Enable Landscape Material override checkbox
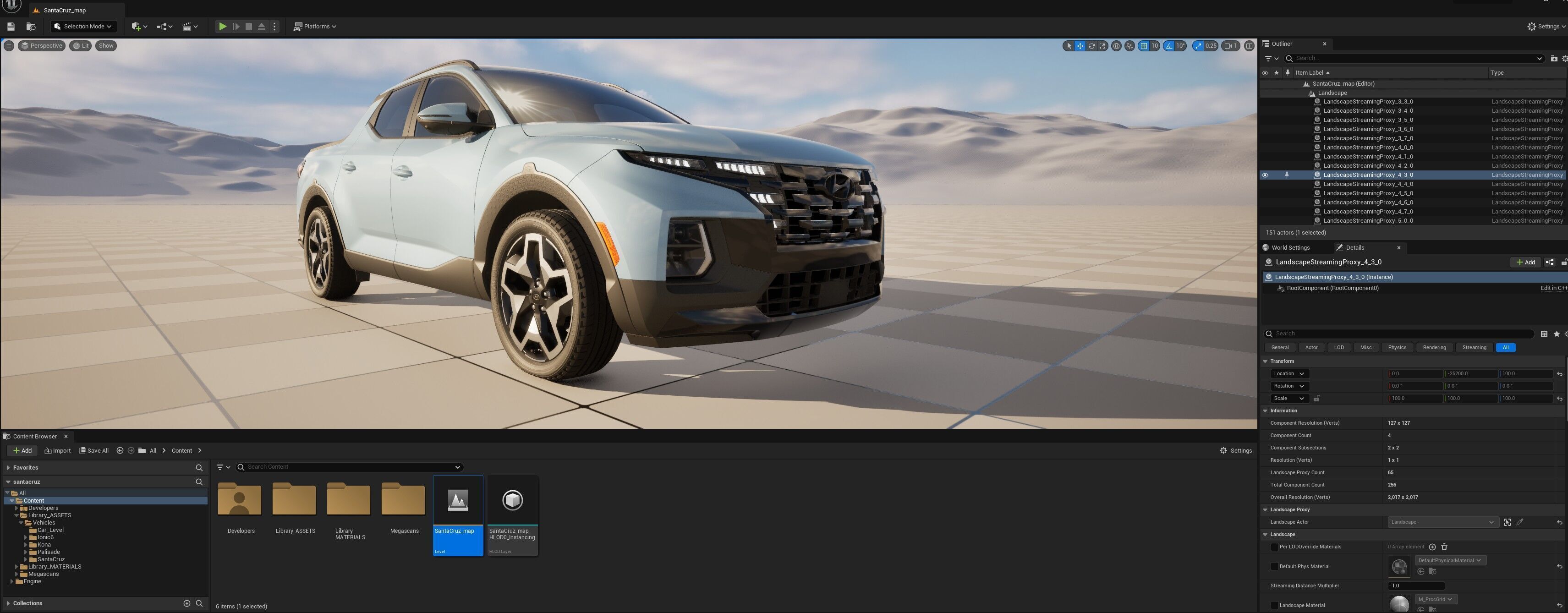The width and height of the screenshot is (1568, 613). click(x=1275, y=606)
